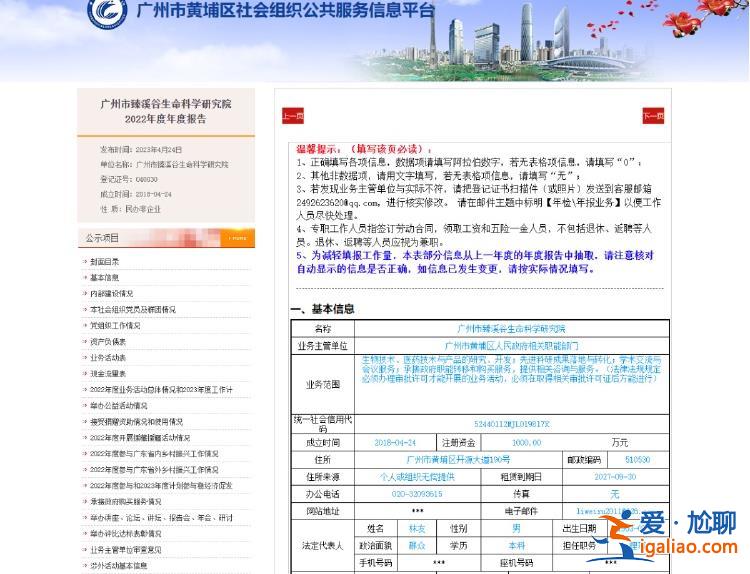
Task: Open 接受捐赠资助情况和使用情况 sidebar item
Action: pyautogui.click(x=136, y=422)
